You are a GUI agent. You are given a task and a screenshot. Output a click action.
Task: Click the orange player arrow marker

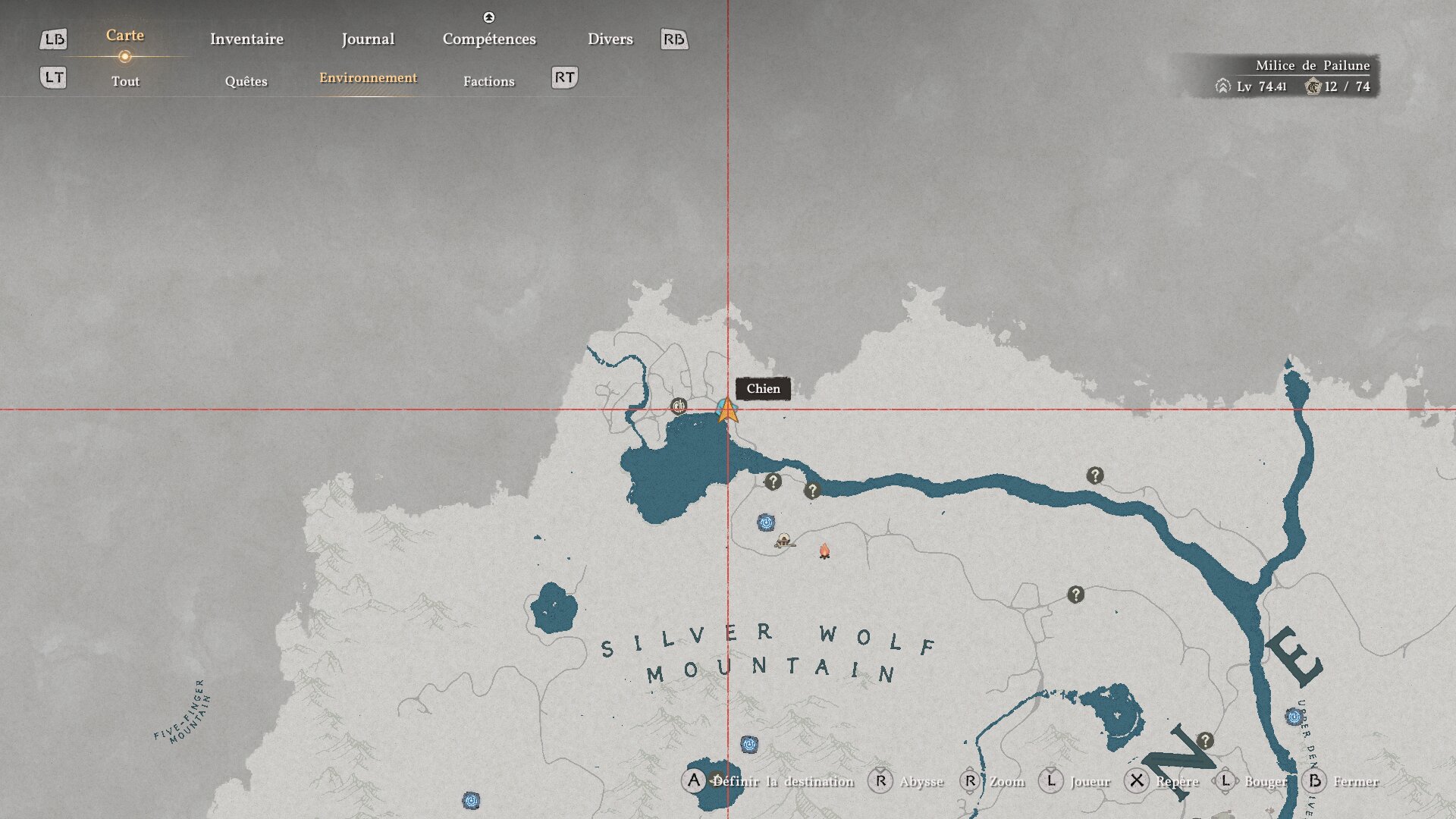click(x=727, y=410)
